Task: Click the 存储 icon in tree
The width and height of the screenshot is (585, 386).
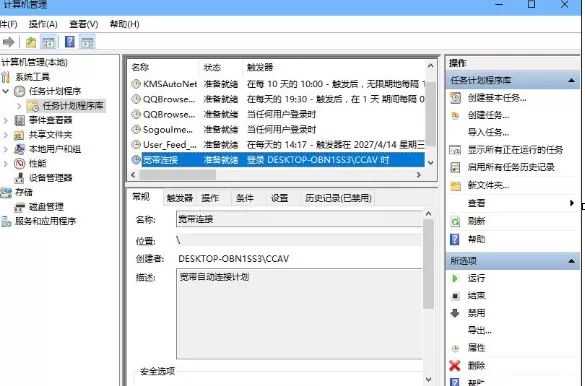Action: [x=6, y=192]
